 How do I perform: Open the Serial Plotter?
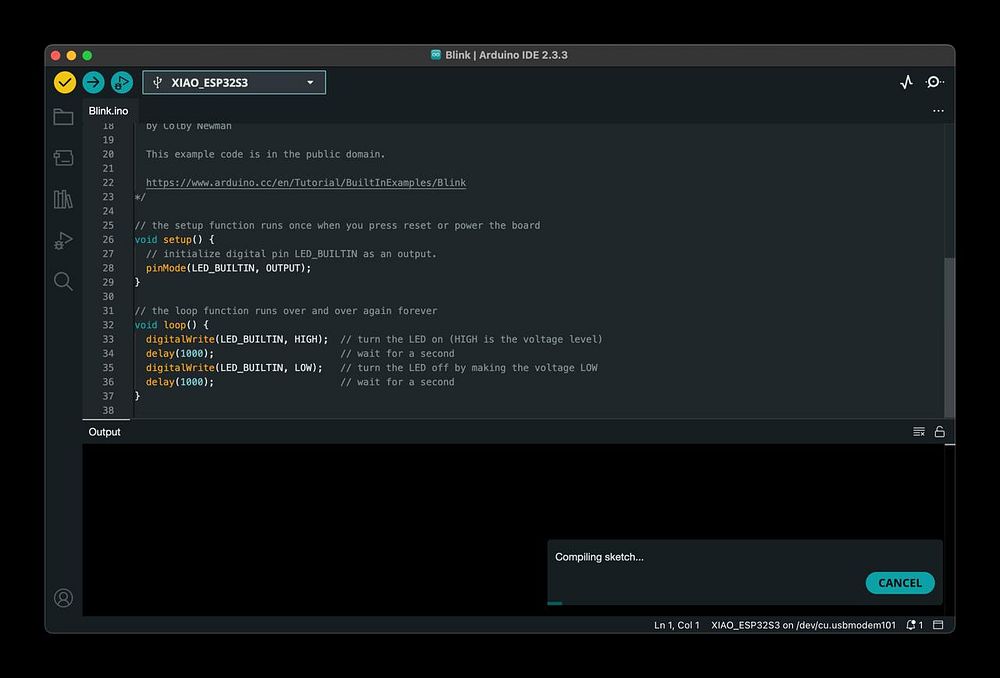[x=906, y=82]
